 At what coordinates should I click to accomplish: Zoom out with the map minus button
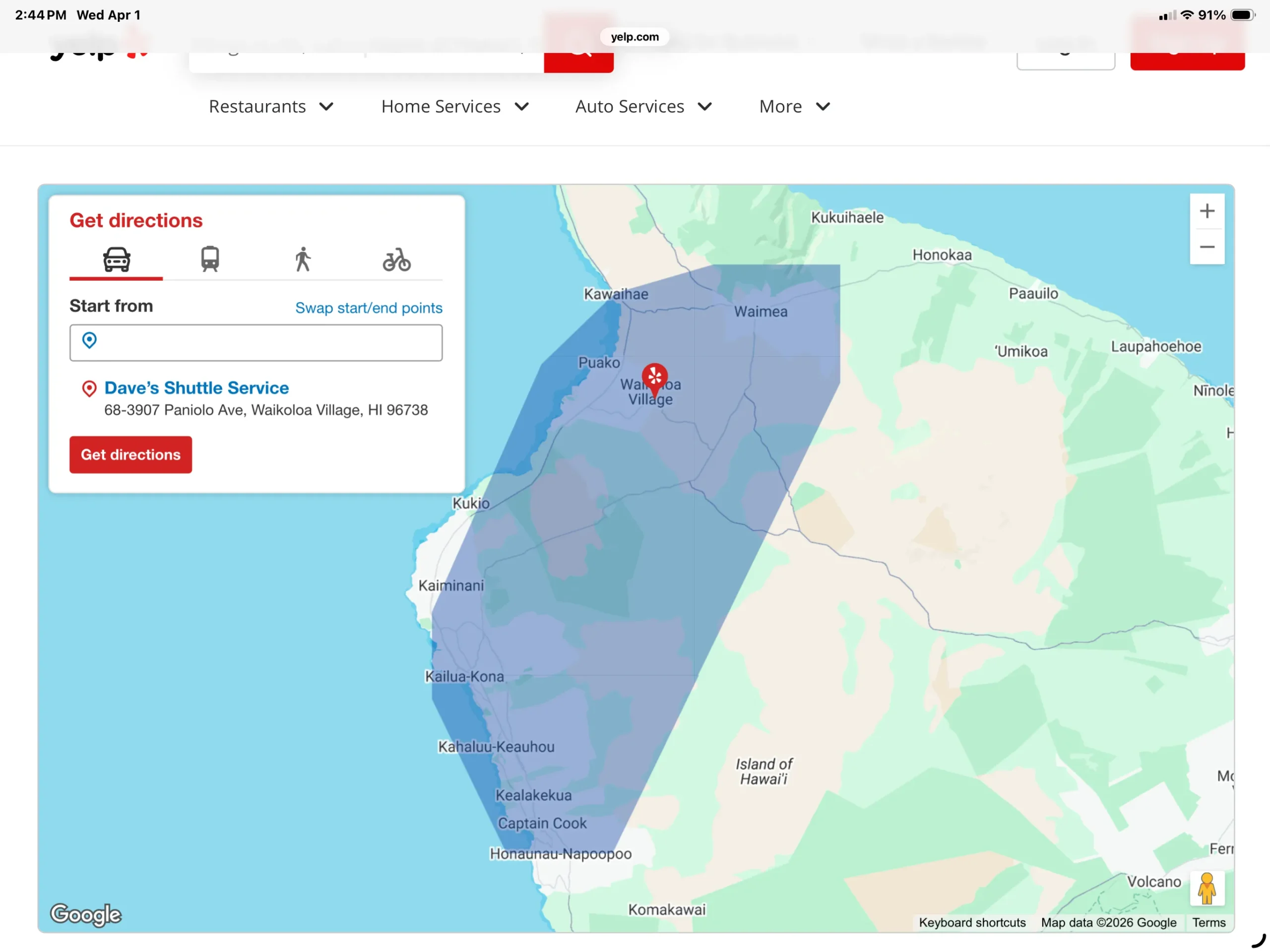click(x=1206, y=247)
